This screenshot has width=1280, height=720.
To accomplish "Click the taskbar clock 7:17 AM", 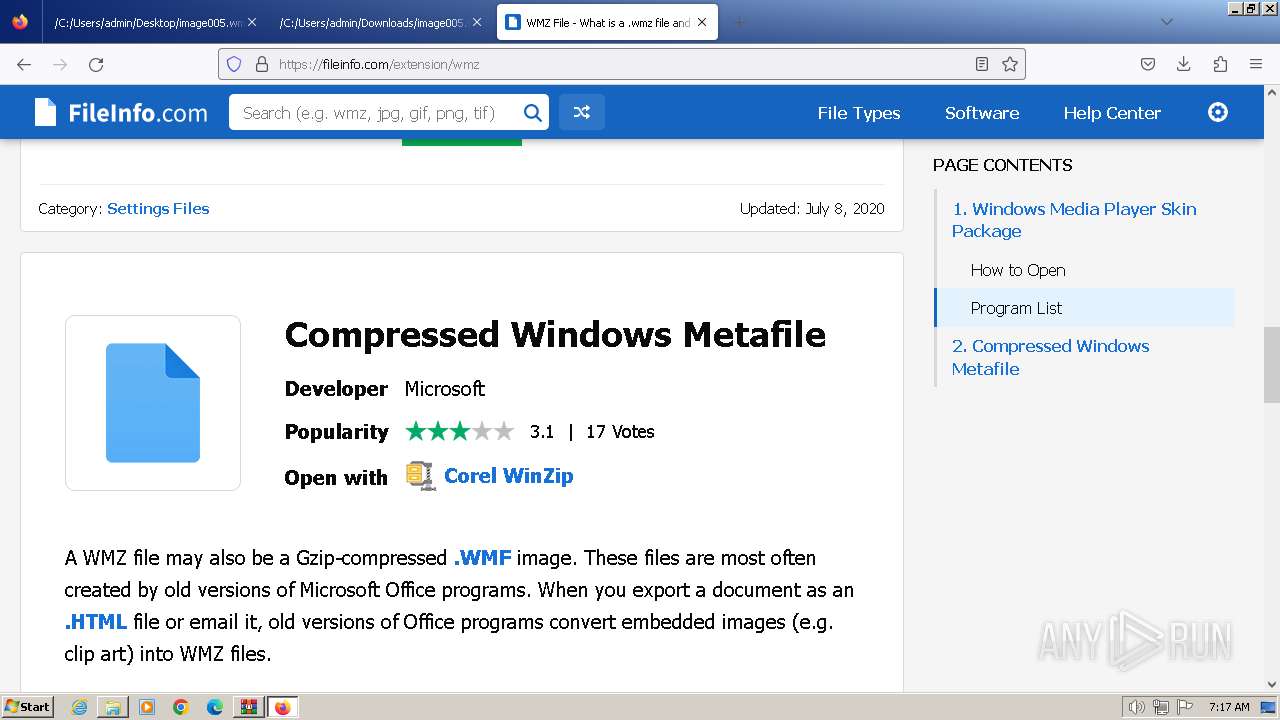I will [1229, 707].
